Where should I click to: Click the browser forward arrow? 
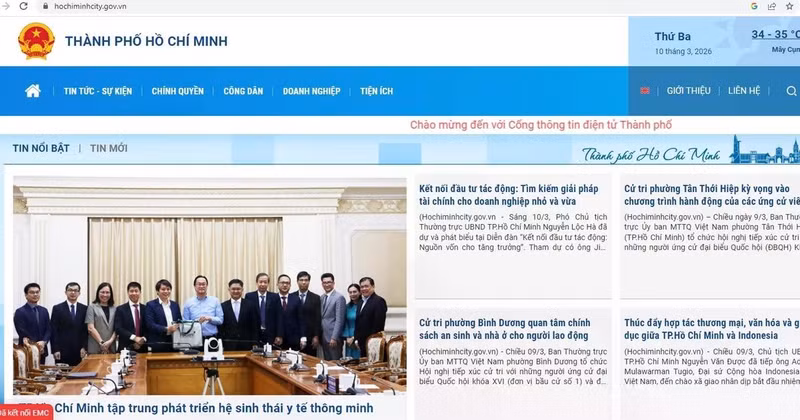click(x=6, y=6)
